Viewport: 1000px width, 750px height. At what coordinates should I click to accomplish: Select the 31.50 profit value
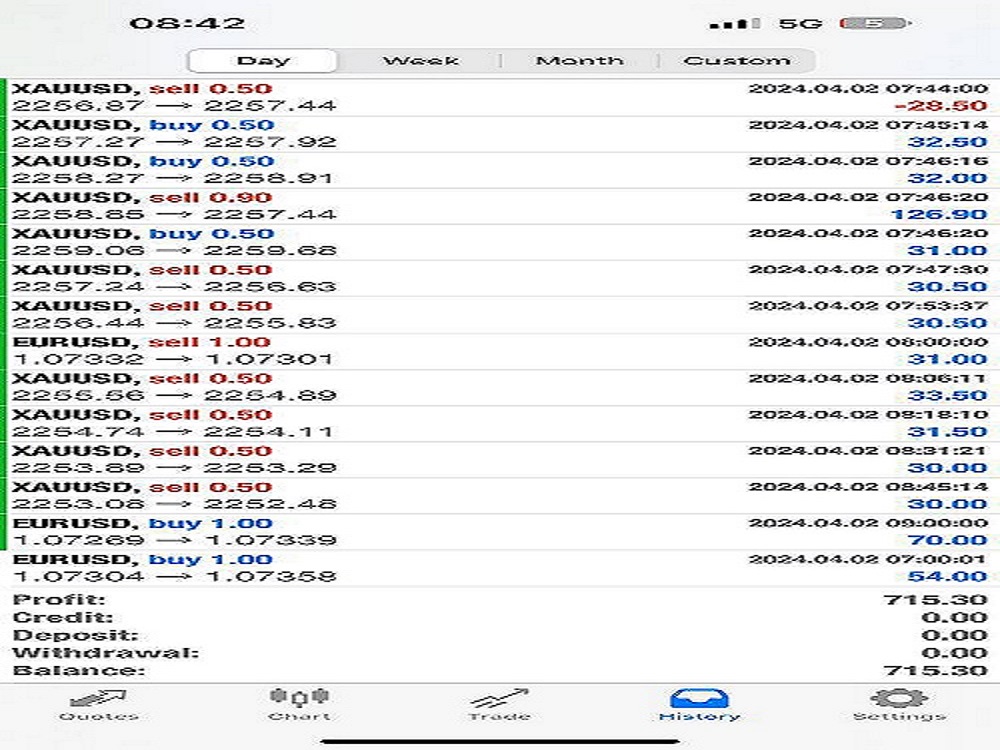point(947,432)
